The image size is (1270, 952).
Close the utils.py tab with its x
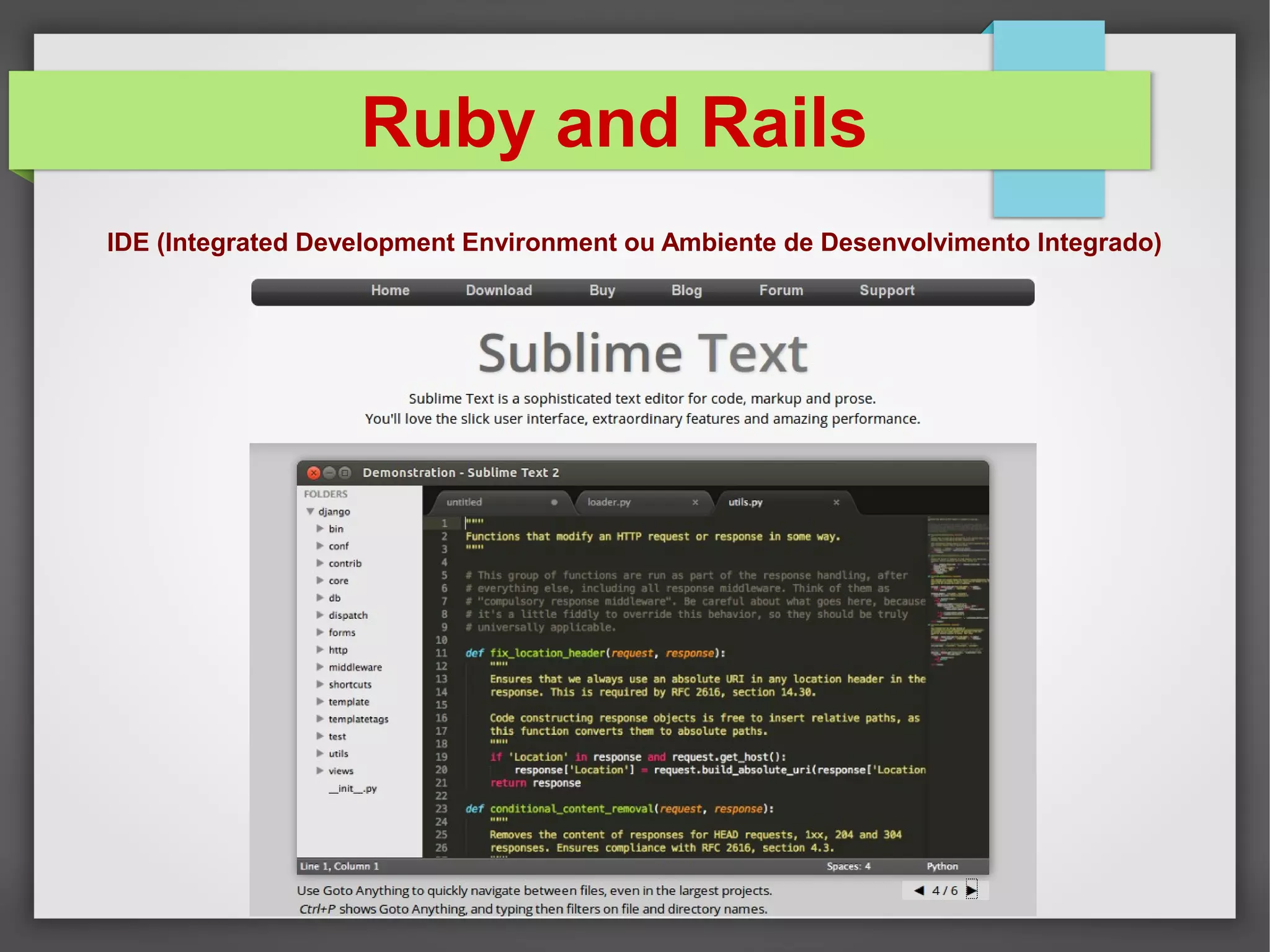pyautogui.click(x=836, y=502)
